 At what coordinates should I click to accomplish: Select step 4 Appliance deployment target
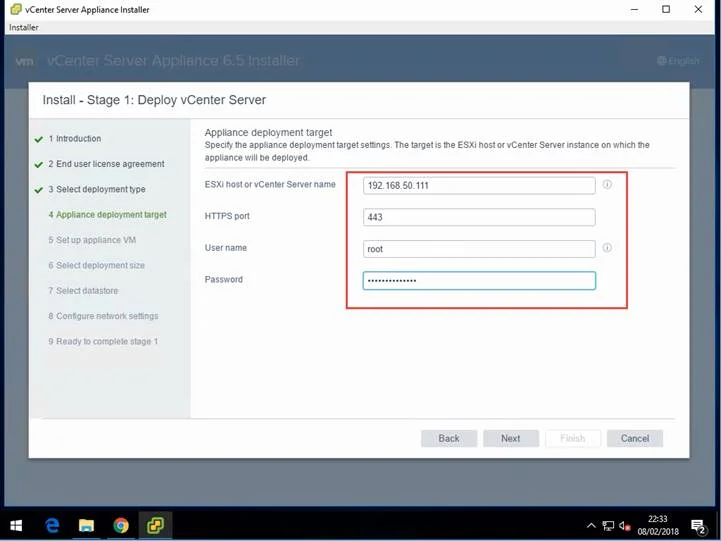[x=108, y=215]
